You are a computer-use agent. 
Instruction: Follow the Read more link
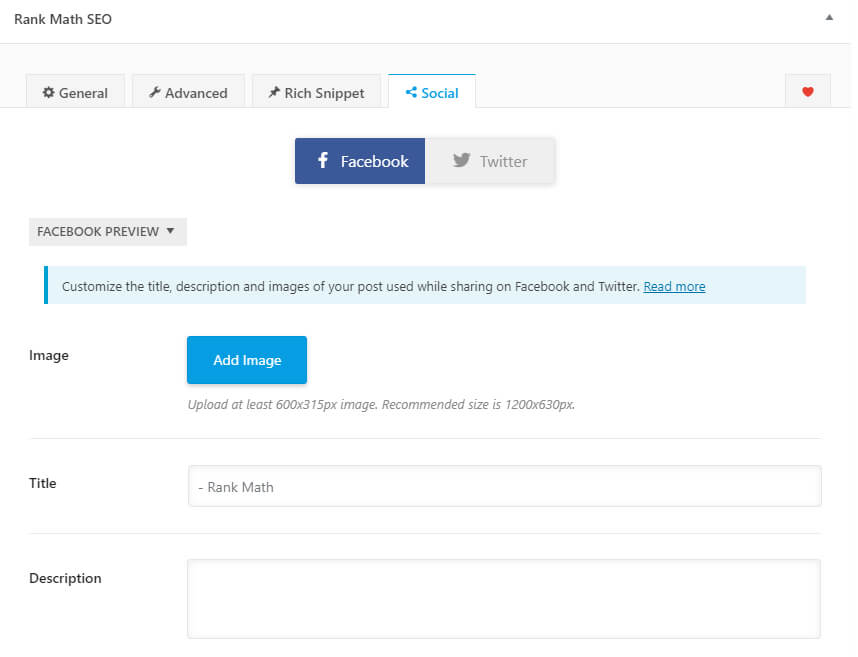[x=674, y=286]
